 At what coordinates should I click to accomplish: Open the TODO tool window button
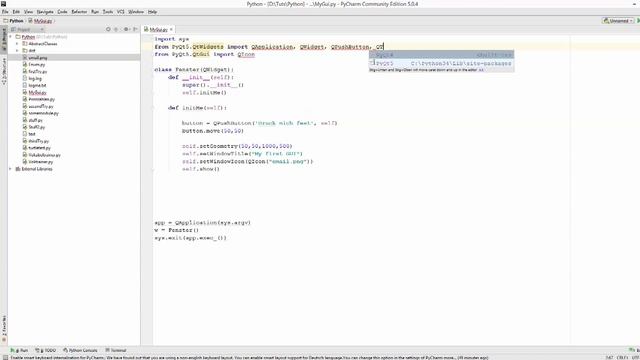[x=46, y=350]
